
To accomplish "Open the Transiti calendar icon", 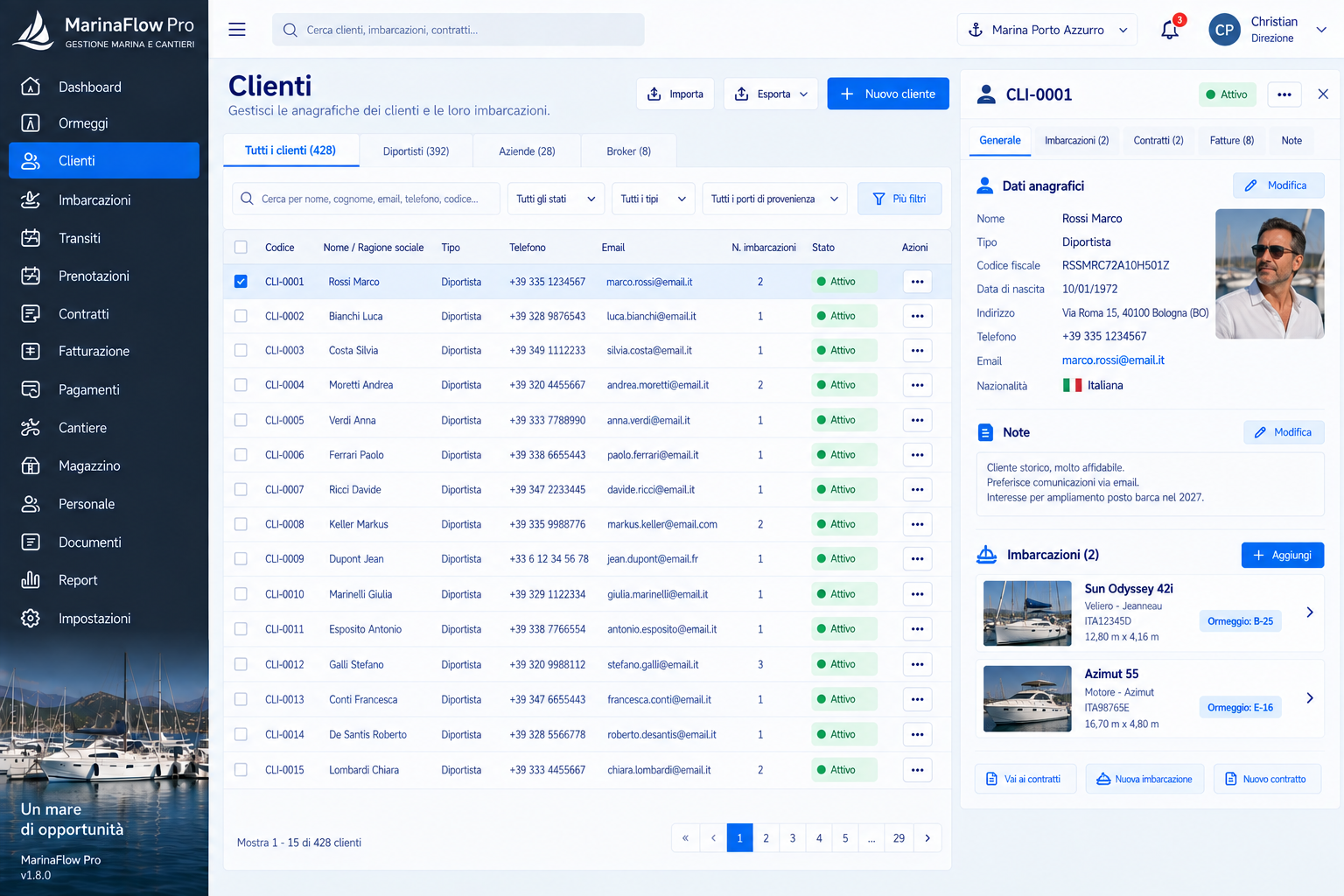I will click(31, 238).
